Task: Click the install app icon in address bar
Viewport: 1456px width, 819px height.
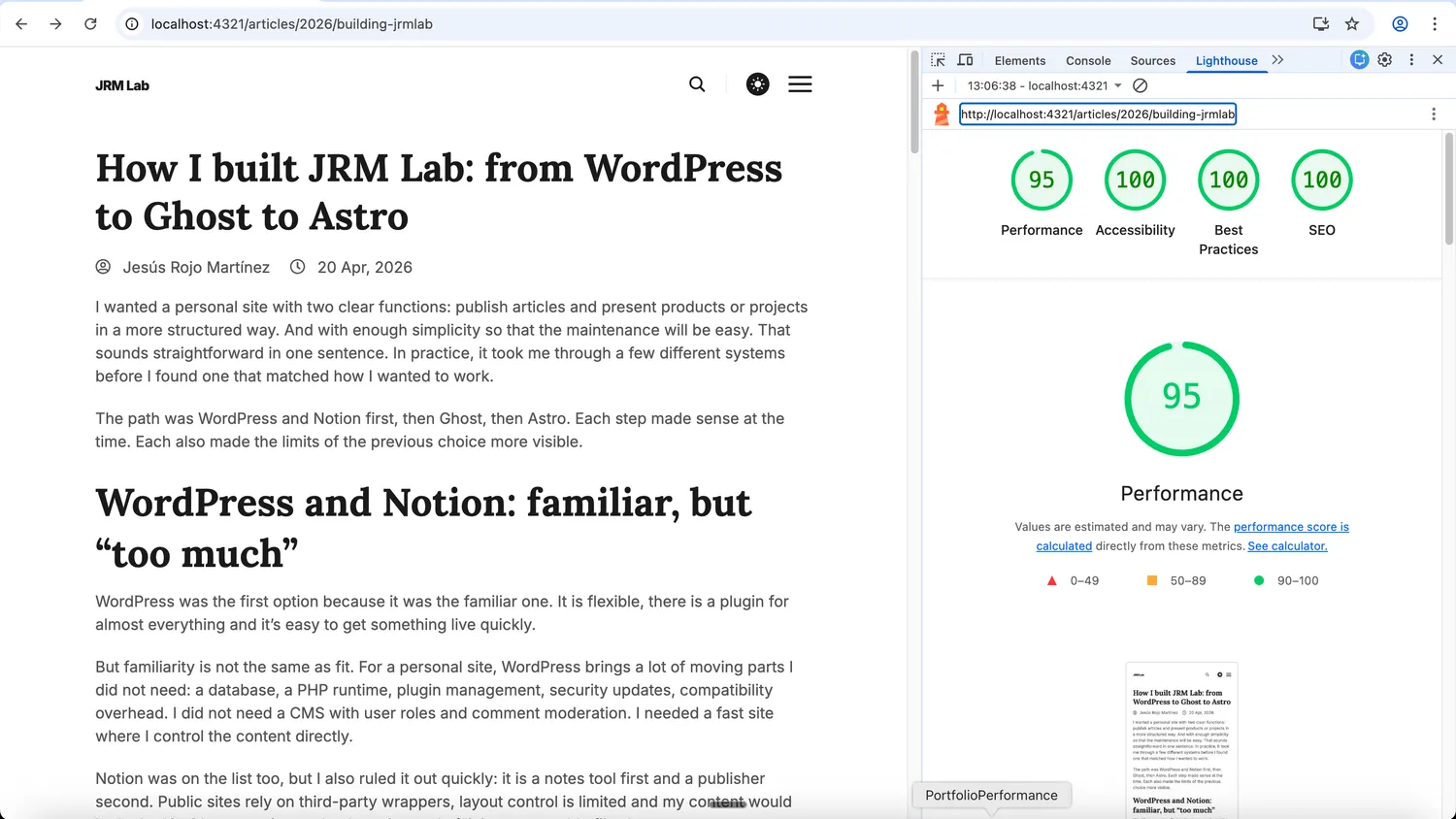Action: 1321,24
